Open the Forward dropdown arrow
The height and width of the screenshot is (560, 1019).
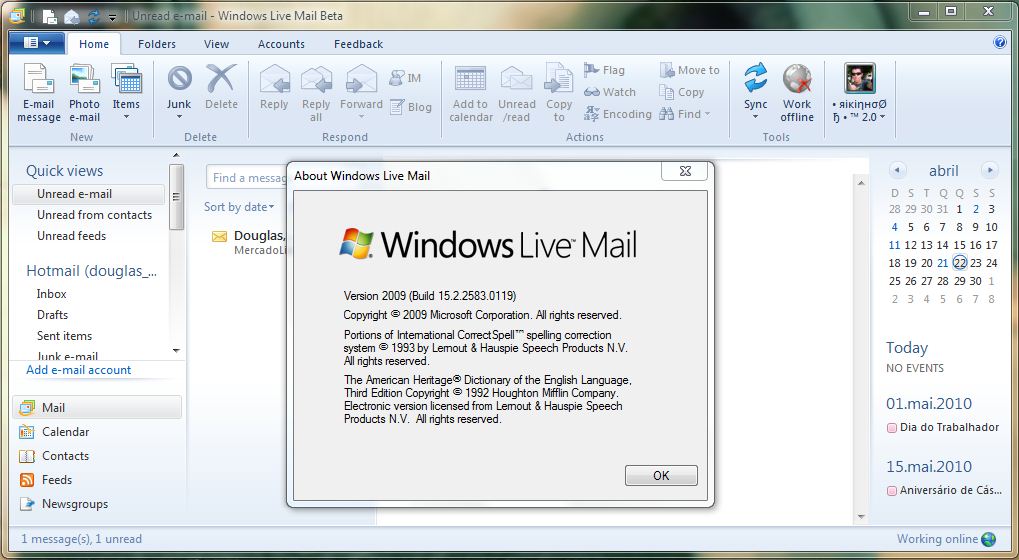[361, 117]
